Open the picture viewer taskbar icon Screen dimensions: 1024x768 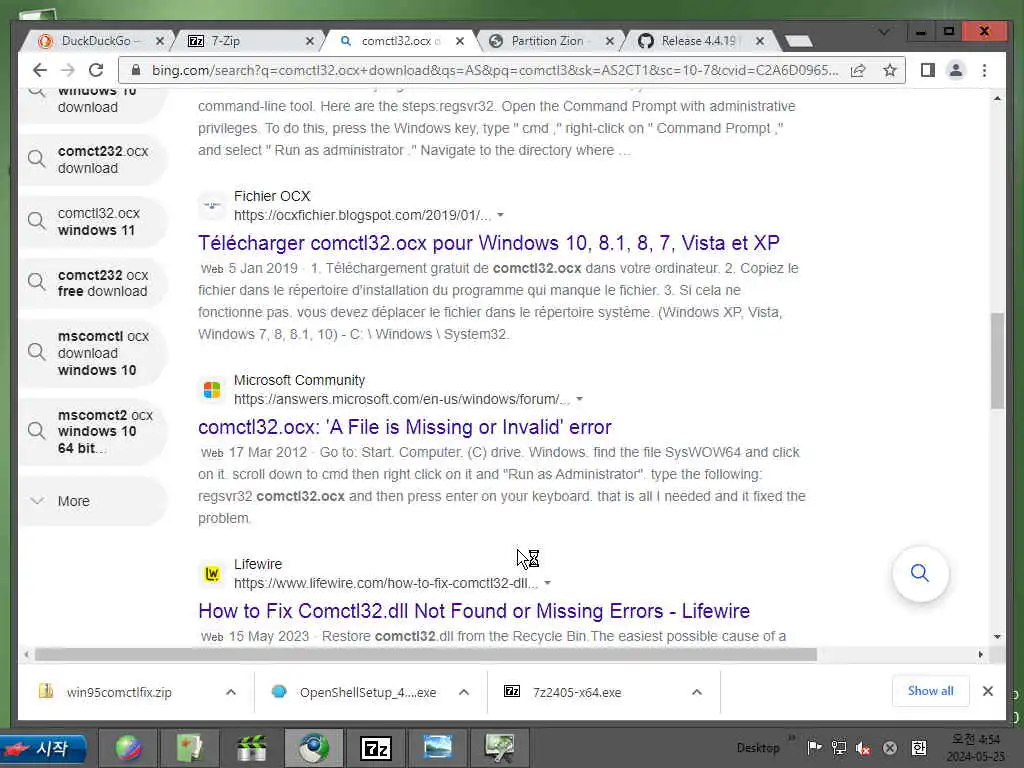click(437, 748)
